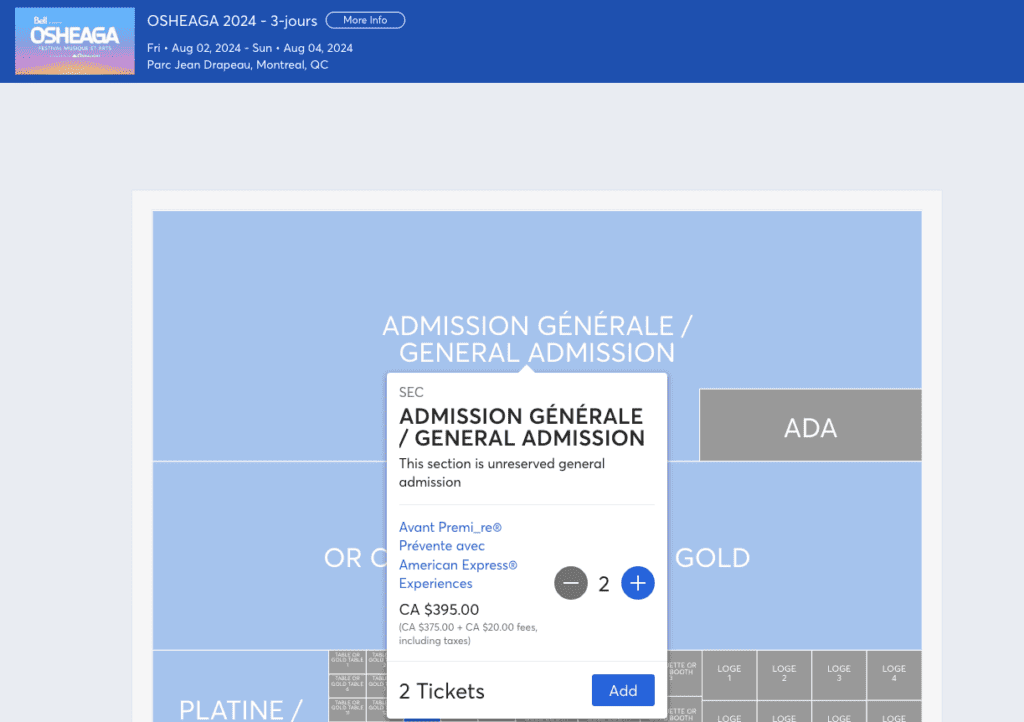Click the Osheaga festival logo thumbnail
Viewport: 1024px width, 722px height.
[x=75, y=41]
